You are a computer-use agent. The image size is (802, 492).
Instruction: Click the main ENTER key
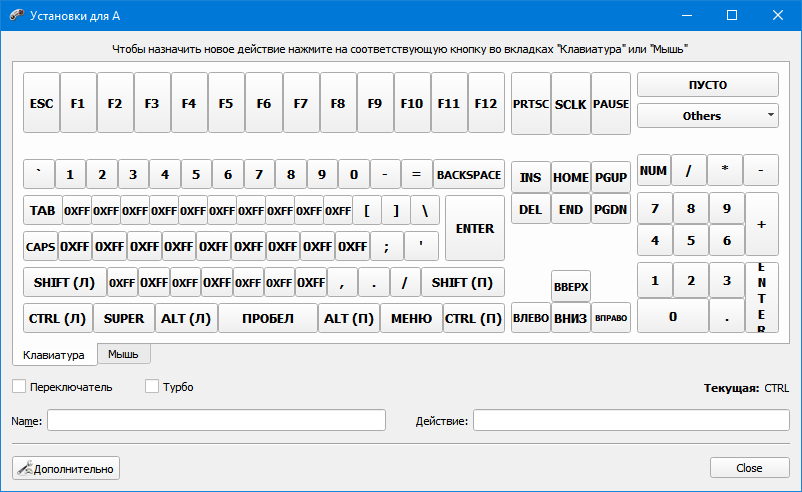coord(474,228)
